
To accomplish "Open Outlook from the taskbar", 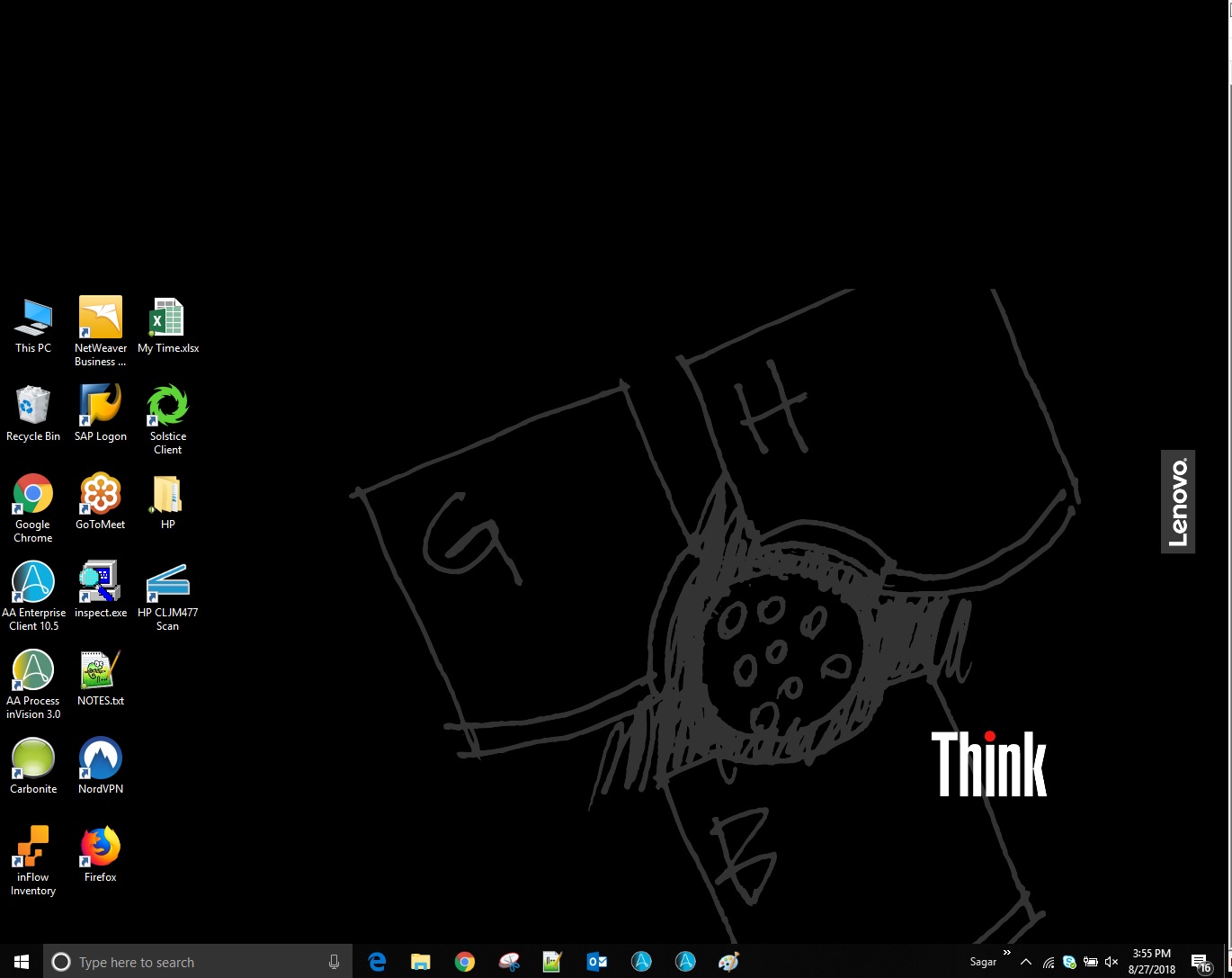I will pyautogui.click(x=597, y=962).
